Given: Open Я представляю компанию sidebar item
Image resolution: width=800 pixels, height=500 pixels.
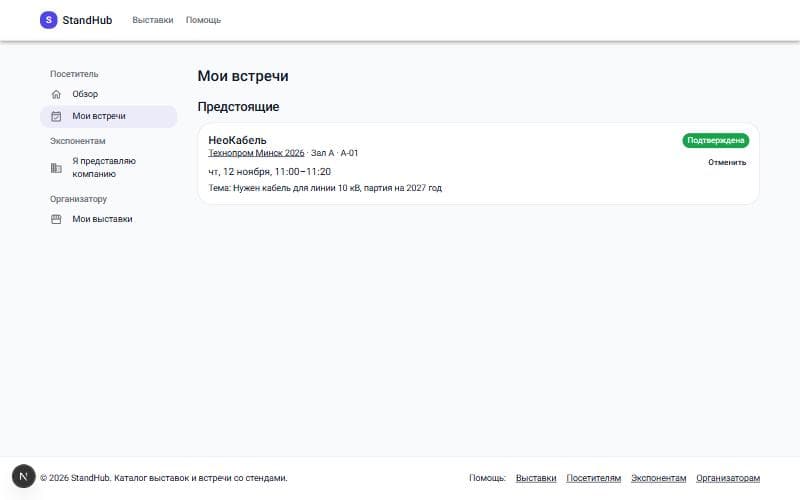Looking at the screenshot, I should (109, 168).
